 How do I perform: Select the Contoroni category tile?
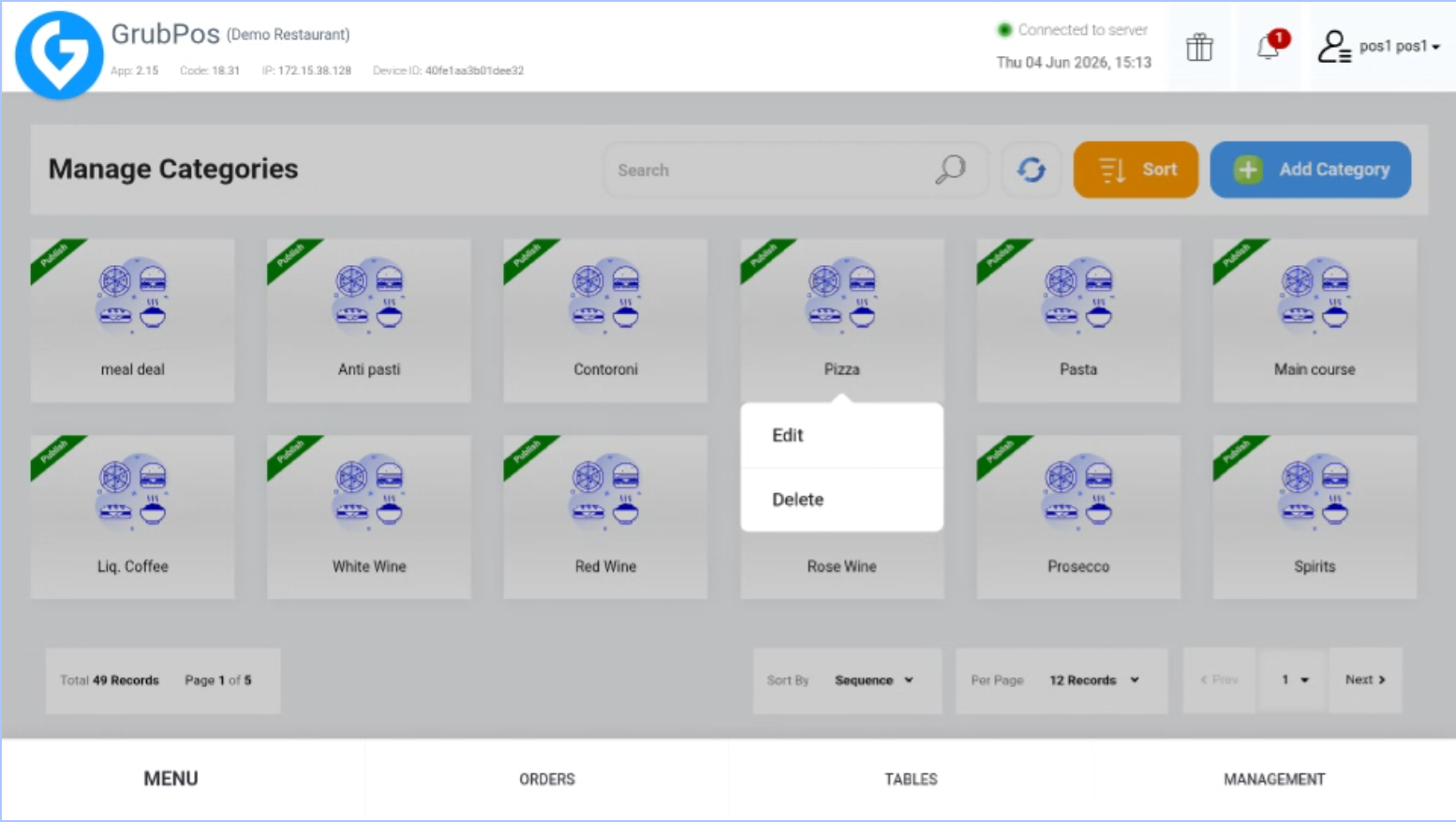click(605, 321)
